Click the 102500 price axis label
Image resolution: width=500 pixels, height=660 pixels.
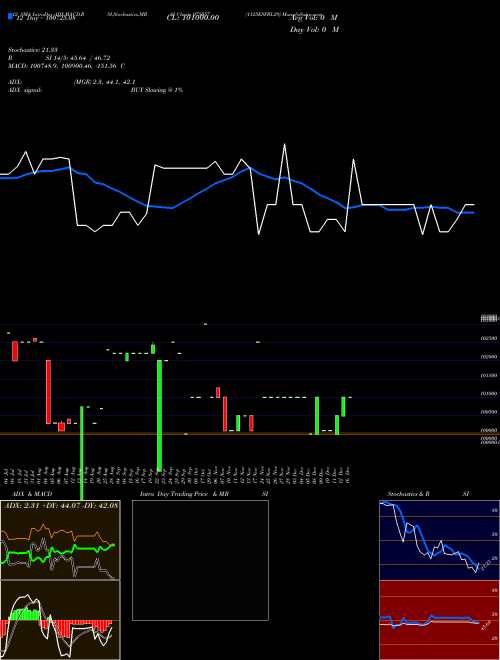pos(489,338)
